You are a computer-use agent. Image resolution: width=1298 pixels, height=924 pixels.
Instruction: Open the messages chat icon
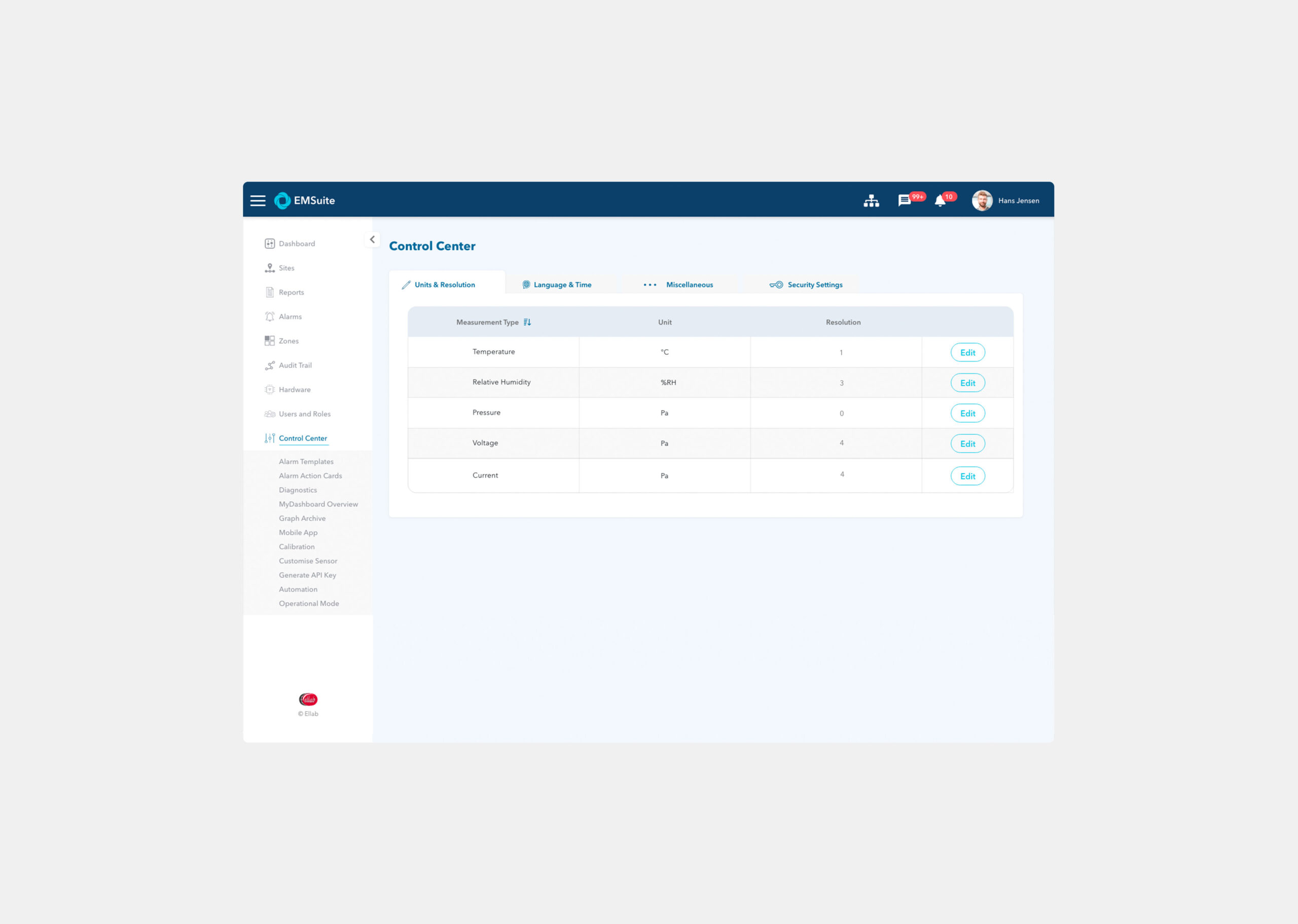[904, 200]
